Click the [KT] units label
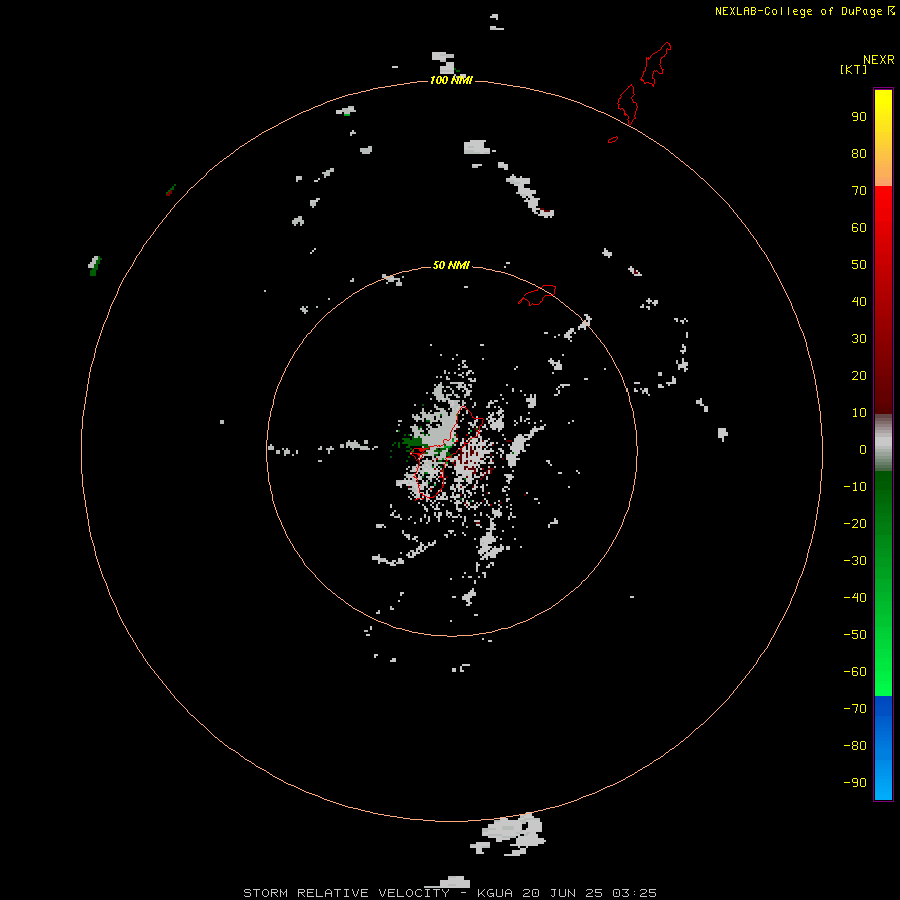 (x=853, y=69)
